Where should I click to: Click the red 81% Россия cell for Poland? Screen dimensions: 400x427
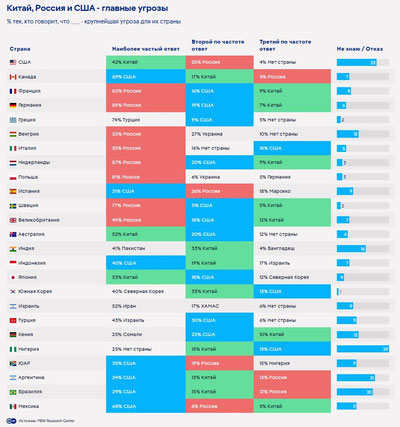146,177
